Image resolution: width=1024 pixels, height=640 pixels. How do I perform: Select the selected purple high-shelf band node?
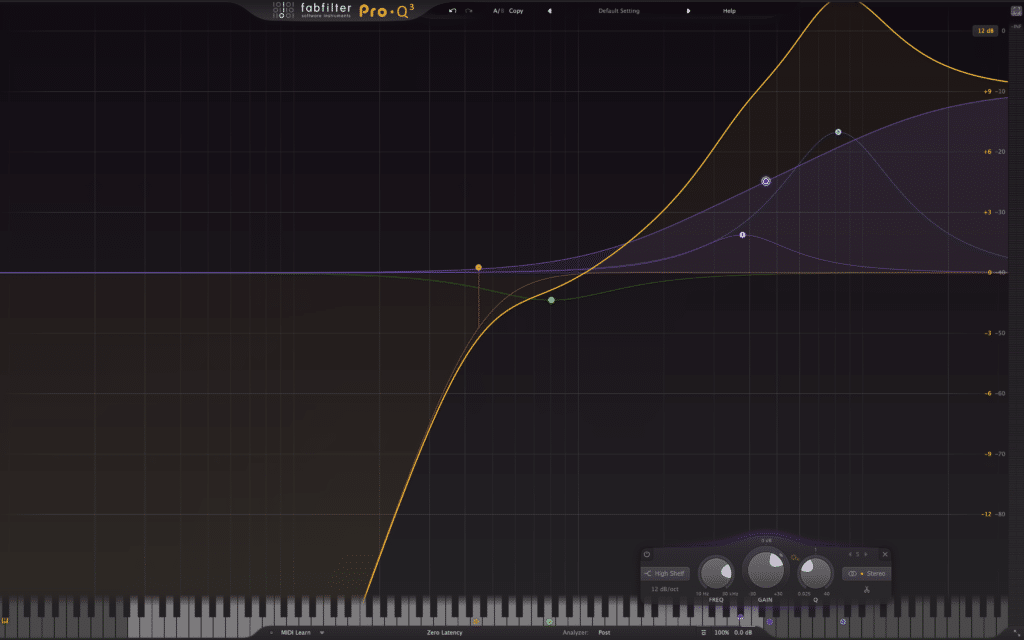(766, 181)
